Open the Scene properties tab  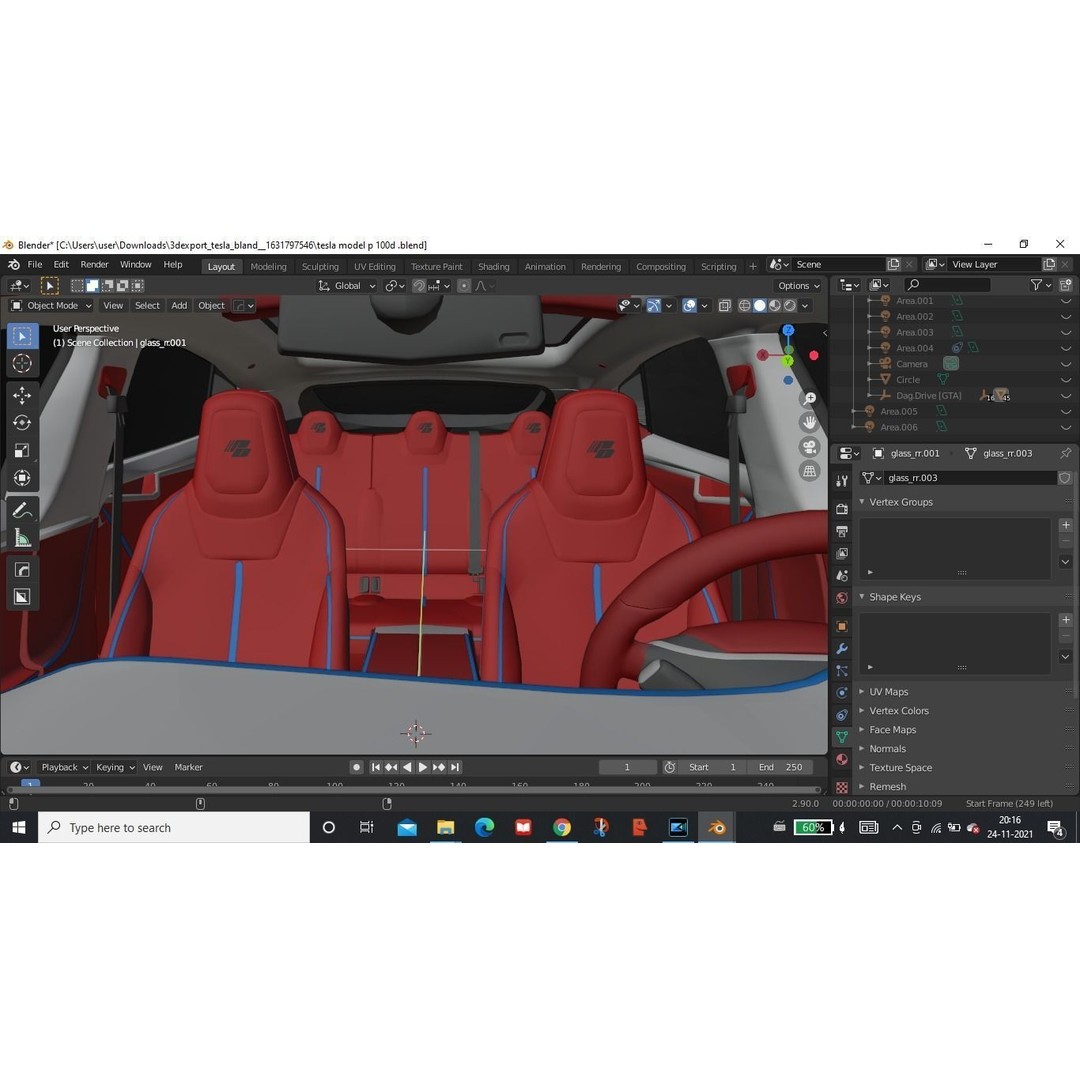pos(842,575)
